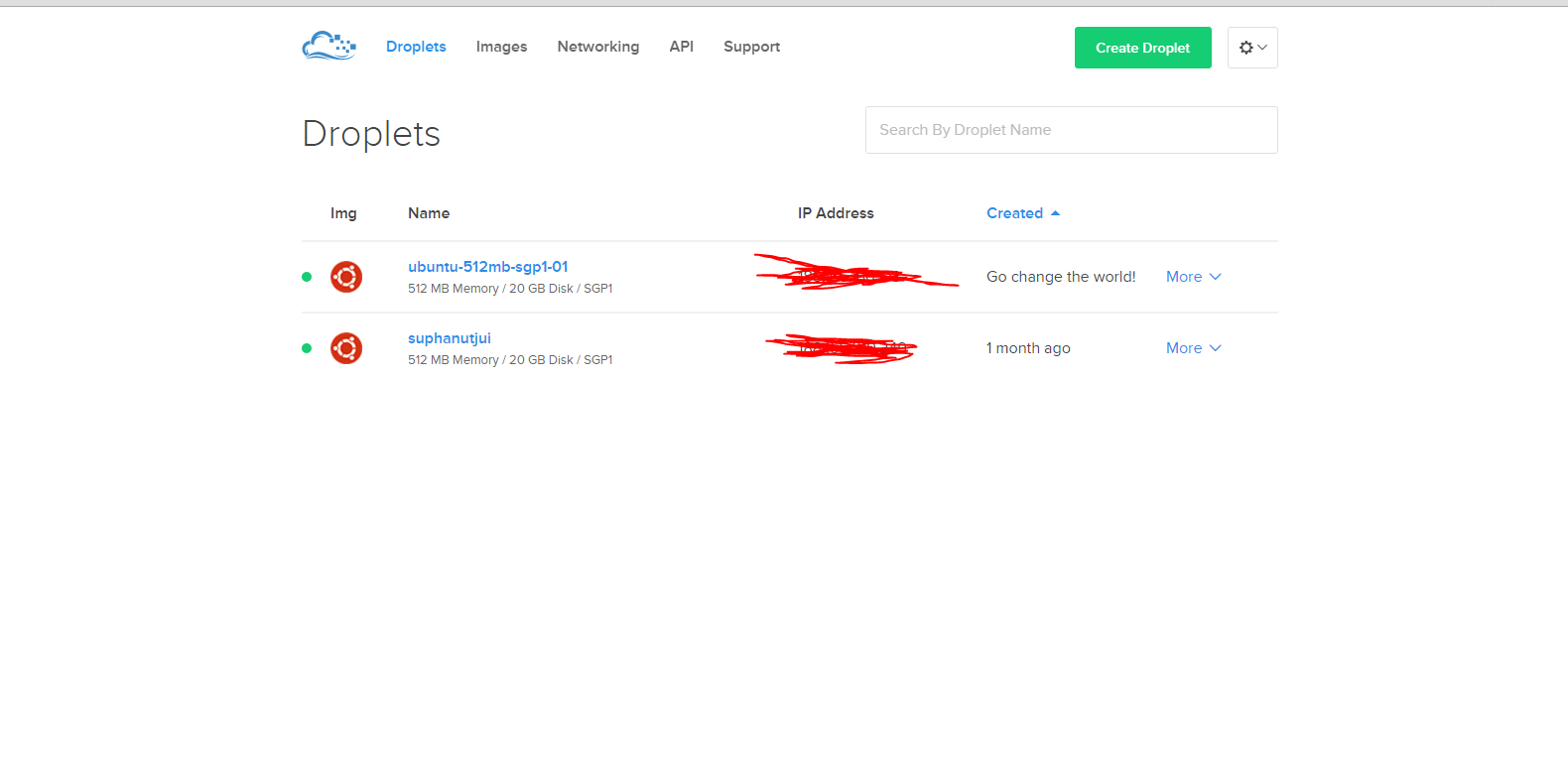Click the Create Droplet button
Viewport: 1568px width, 761px height.
click(x=1143, y=48)
